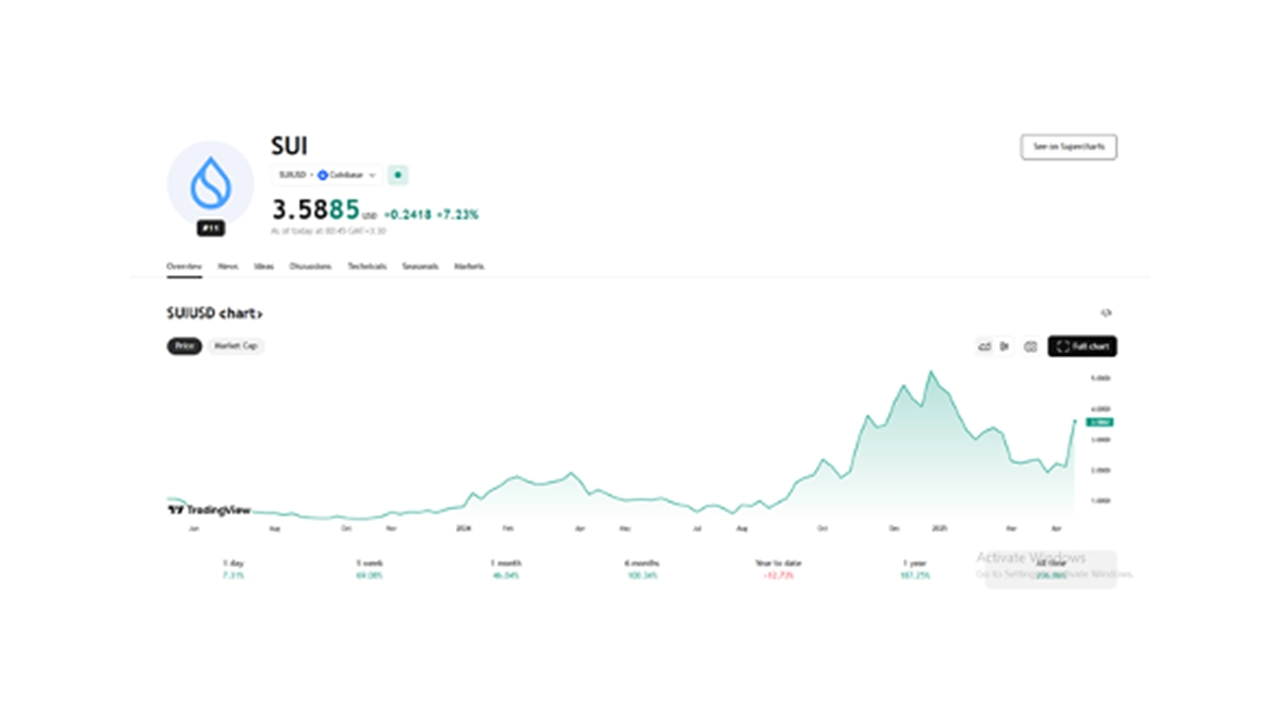Click See on Supercharts button
This screenshot has height=720, width=1280.
tap(1069, 147)
